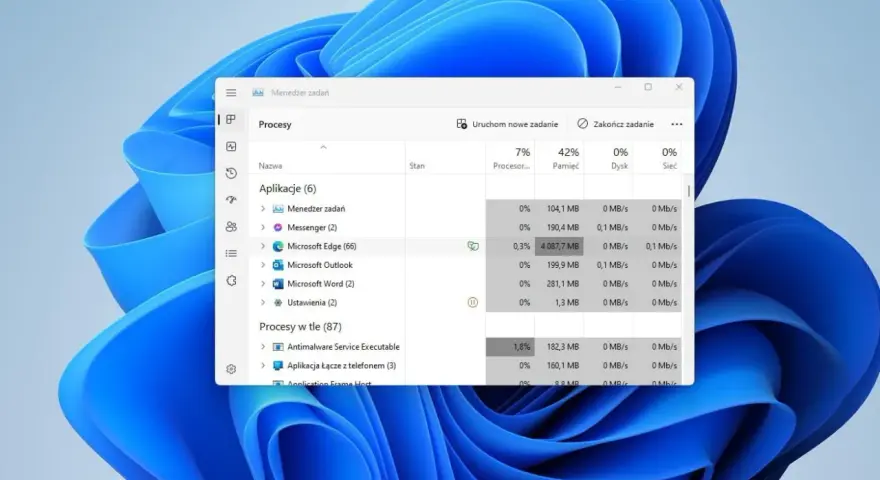Expand the Microsoft Word (2) process group
Viewport: 880px width, 480px height.
click(x=263, y=284)
